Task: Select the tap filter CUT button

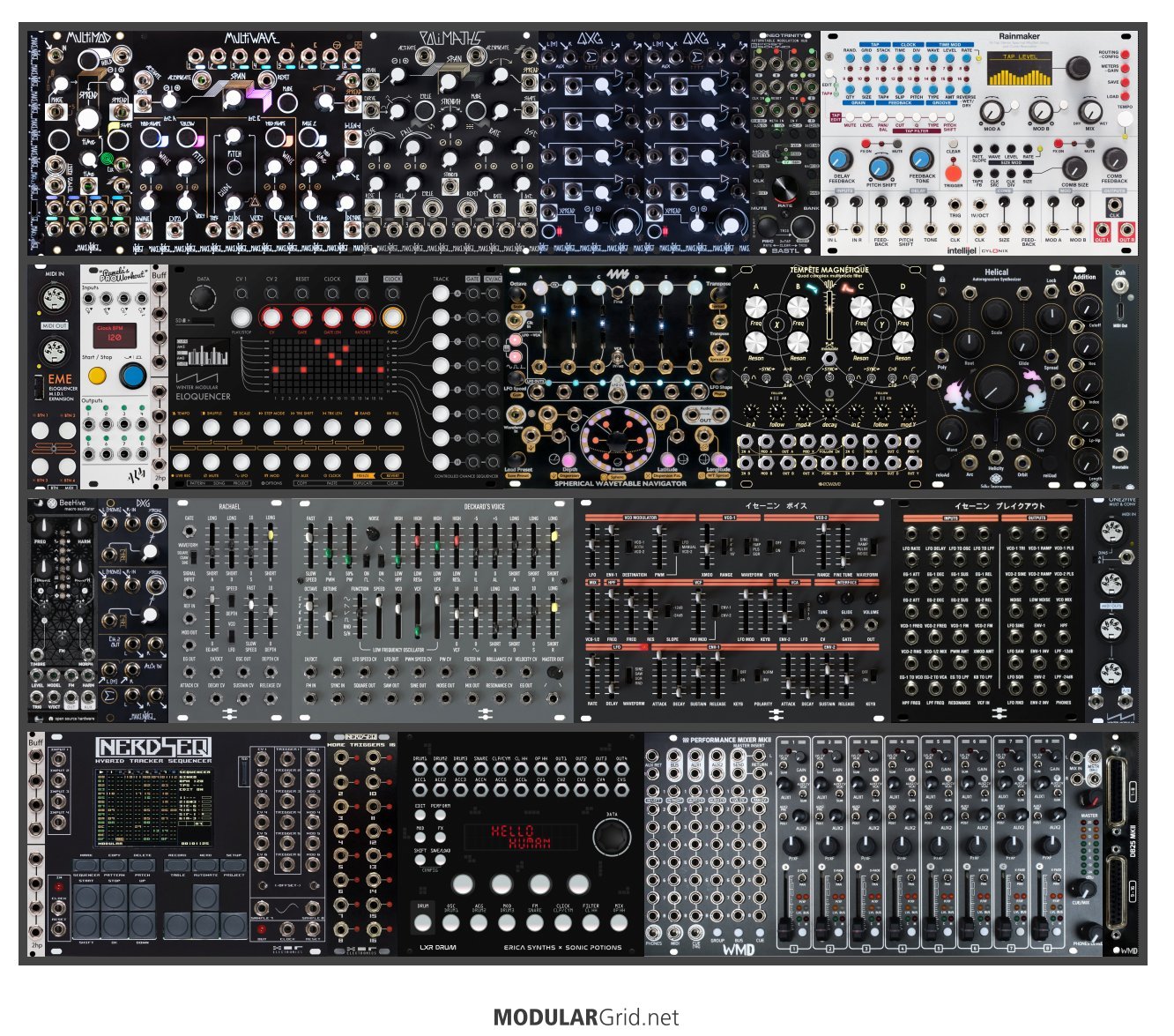Action: point(900,117)
